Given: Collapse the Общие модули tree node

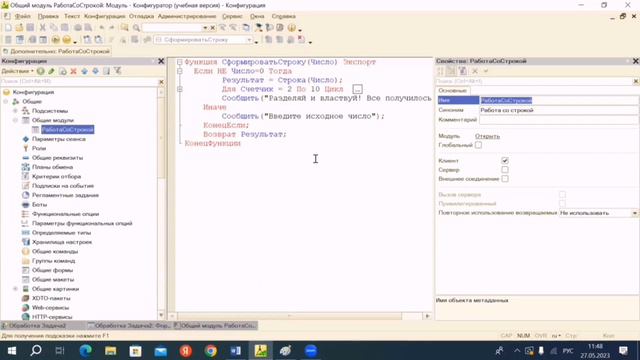Looking at the screenshot, I should (16, 120).
